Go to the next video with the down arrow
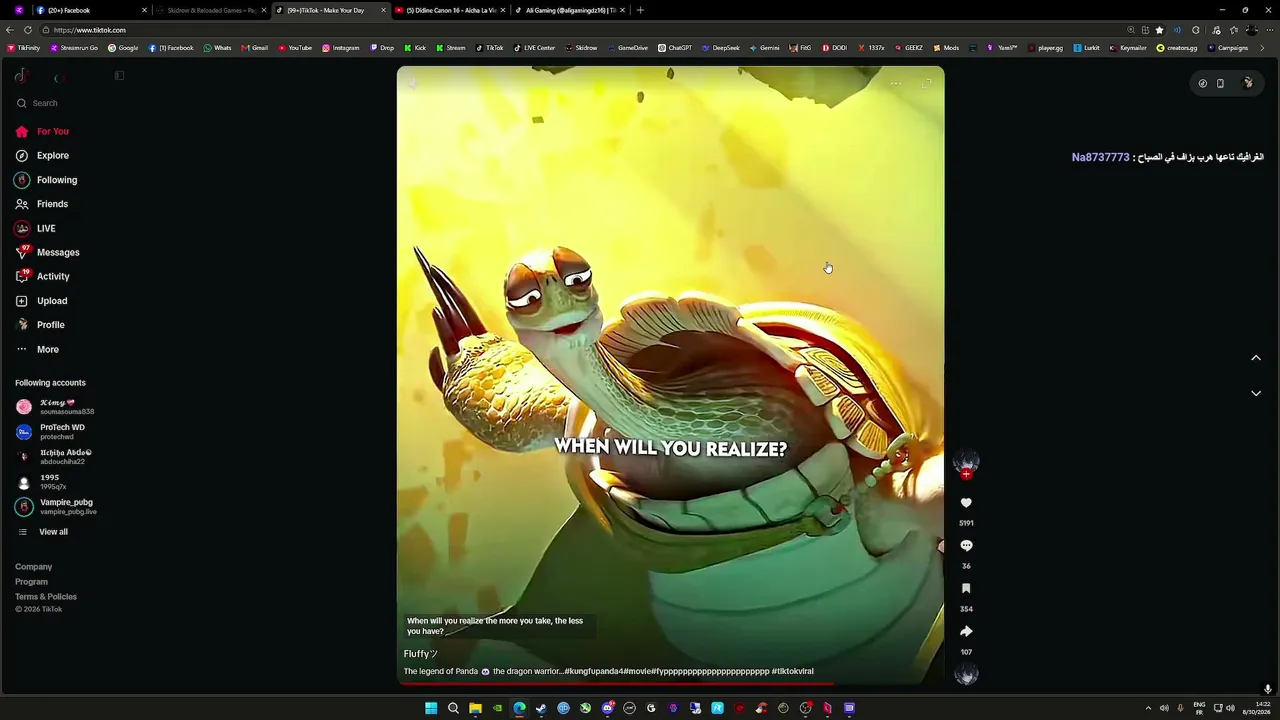Viewport: 1280px width, 720px height. click(x=1256, y=393)
